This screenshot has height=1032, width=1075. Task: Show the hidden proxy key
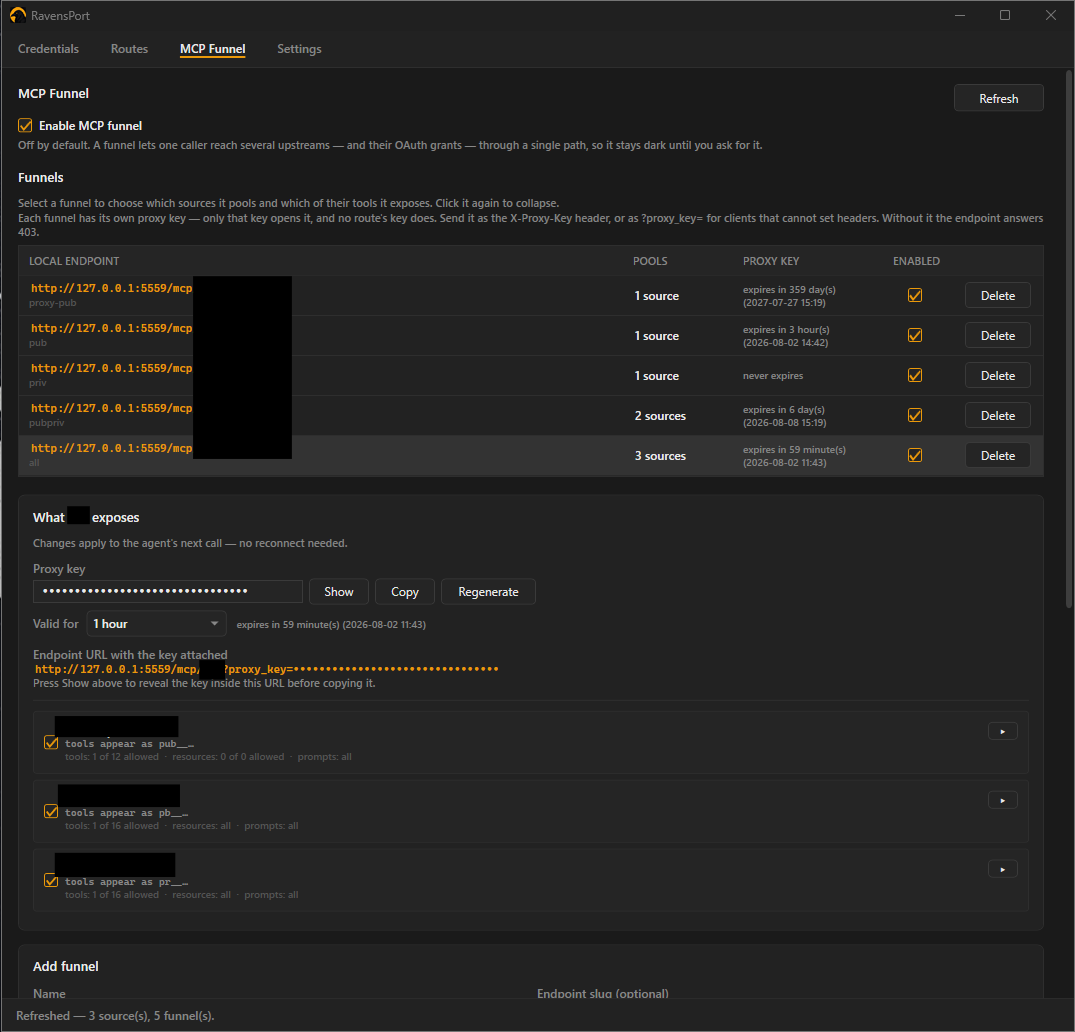click(x=339, y=592)
